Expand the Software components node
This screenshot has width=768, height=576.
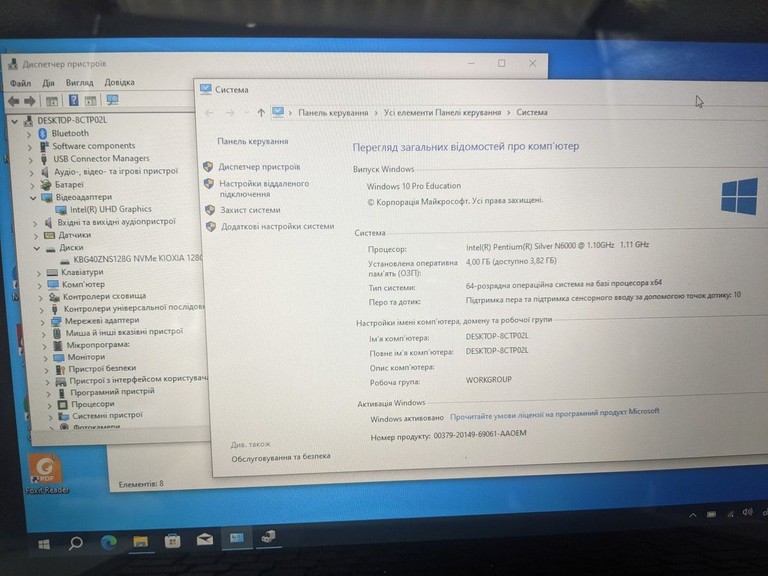29,147
